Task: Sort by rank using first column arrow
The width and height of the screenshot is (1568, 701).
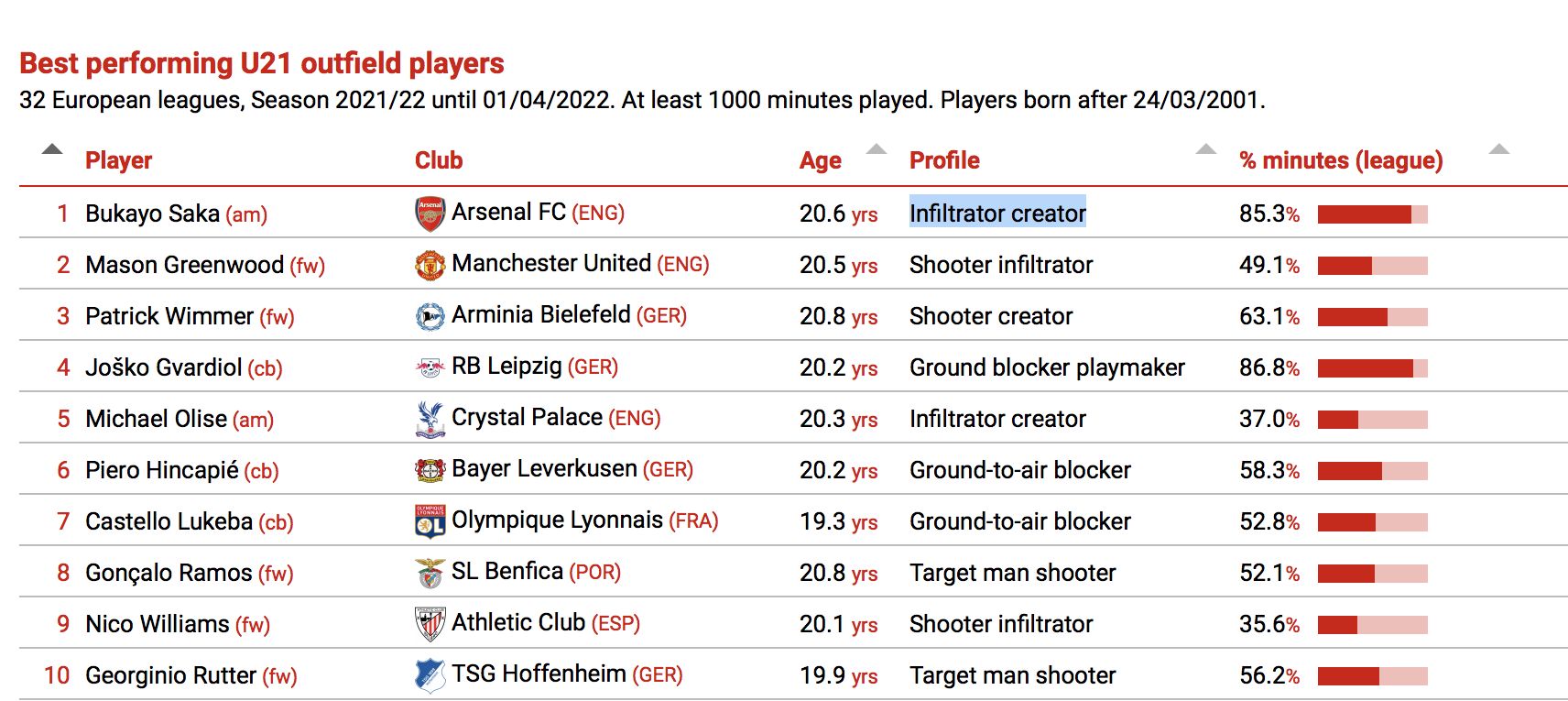Action: click(x=52, y=149)
